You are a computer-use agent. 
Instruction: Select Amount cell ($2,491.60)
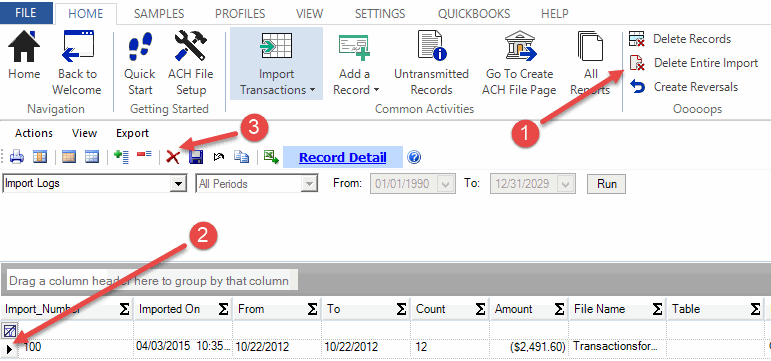[x=529, y=347]
